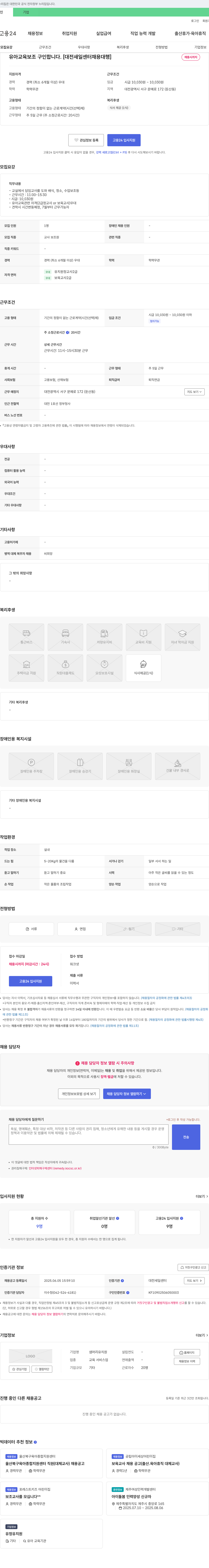Click the 거짓구인광고 신고 button
The width and height of the screenshot is (209, 1568).
pos(193,1267)
